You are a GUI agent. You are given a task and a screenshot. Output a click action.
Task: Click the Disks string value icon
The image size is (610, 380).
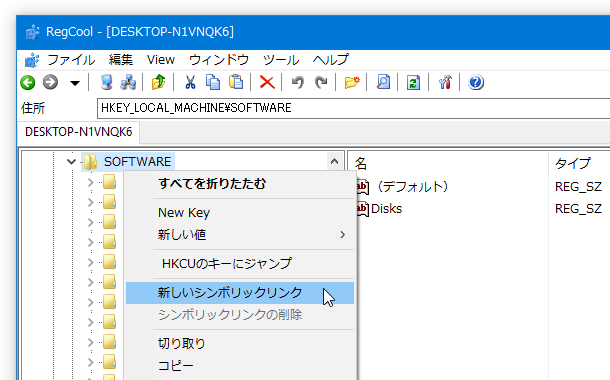[x=362, y=209]
